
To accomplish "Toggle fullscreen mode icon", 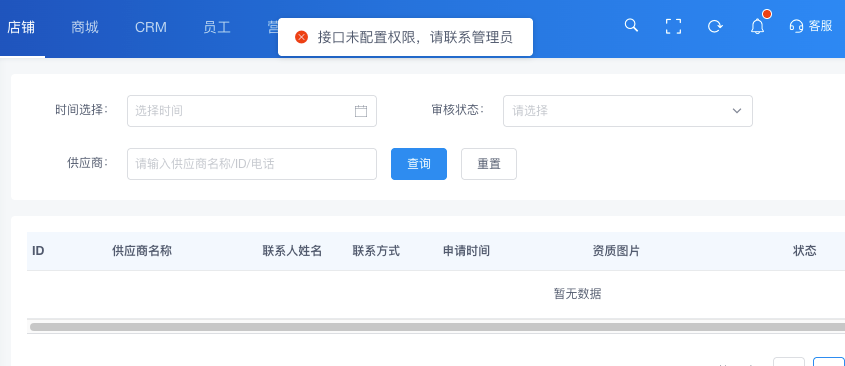I will tap(673, 26).
